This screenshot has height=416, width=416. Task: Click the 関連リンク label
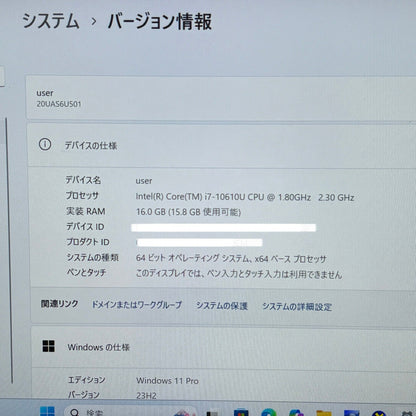click(59, 304)
